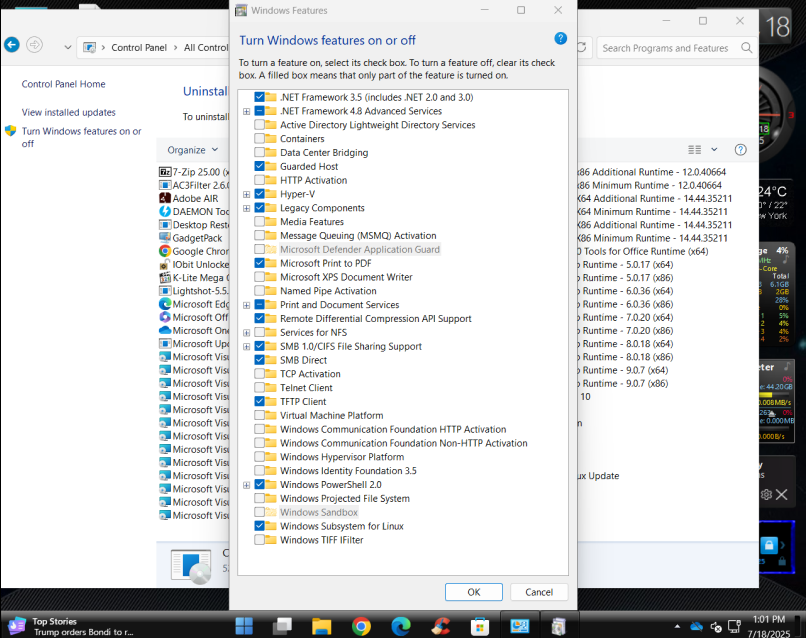
Task: Open Microsoft Store from the taskbar
Action: tap(480, 626)
